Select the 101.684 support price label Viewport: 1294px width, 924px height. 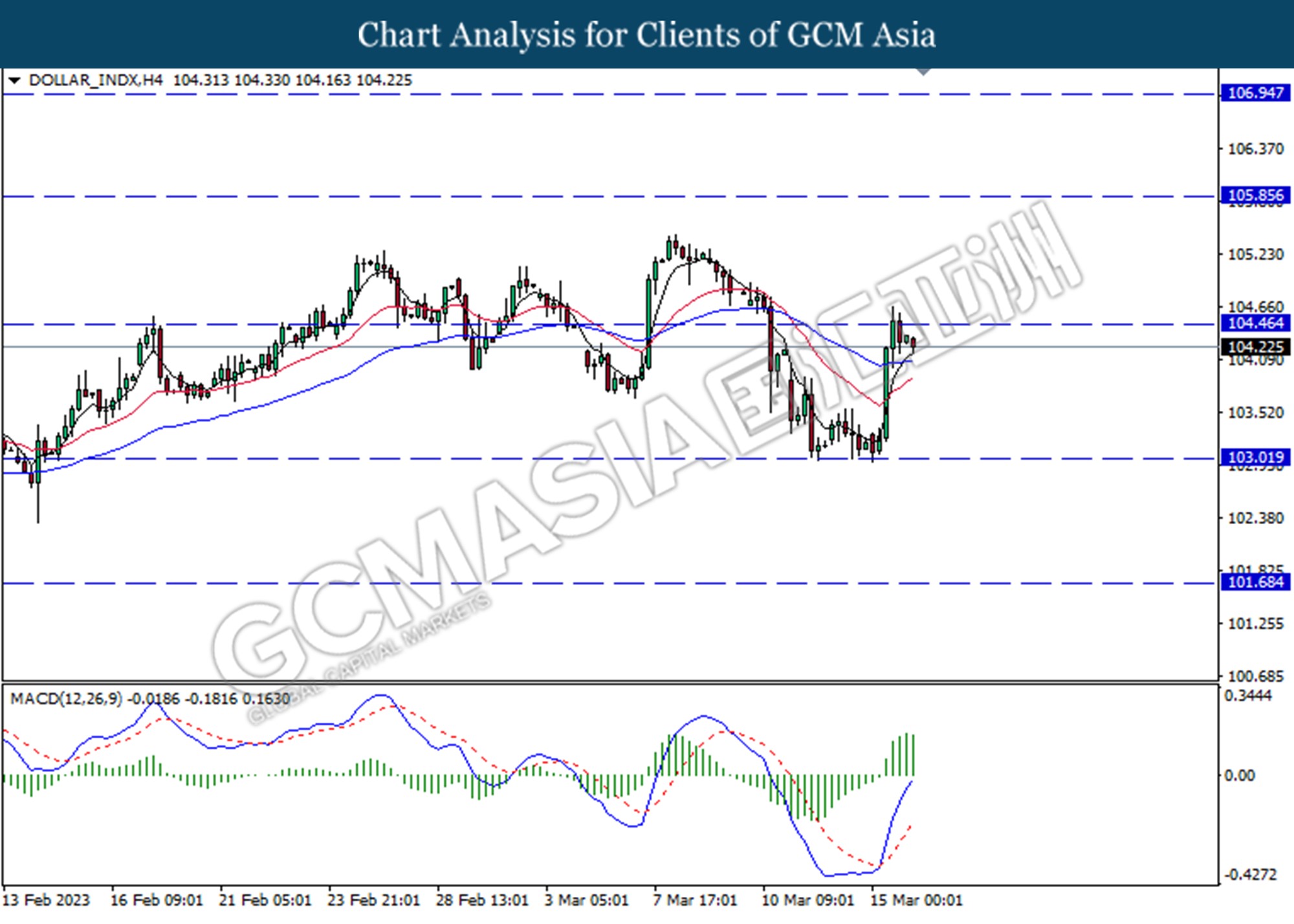tap(1255, 582)
